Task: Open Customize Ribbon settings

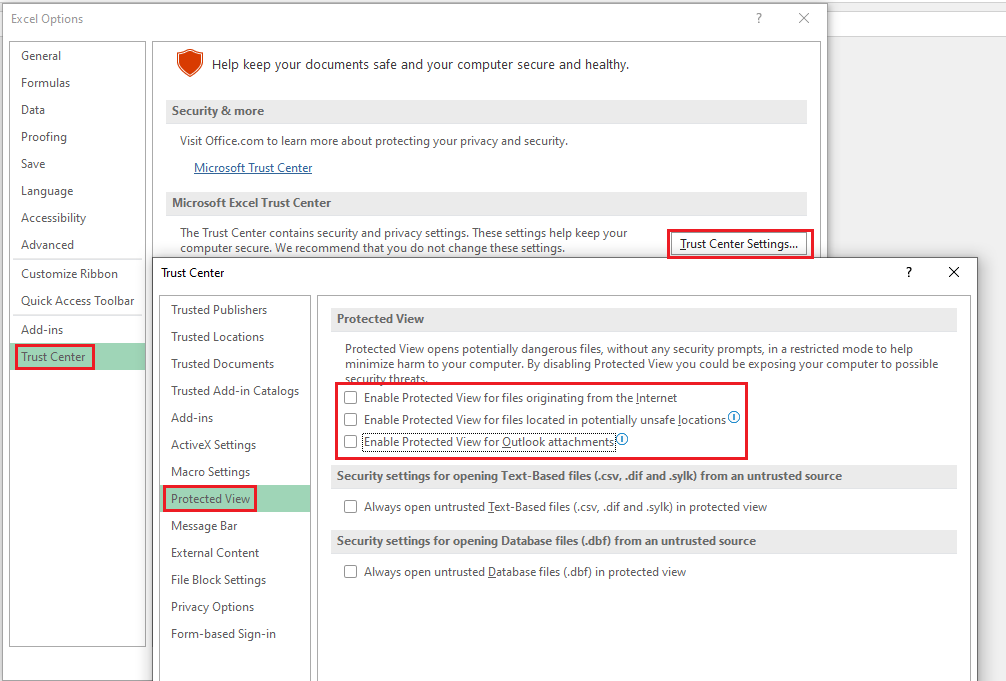Action: (78, 273)
